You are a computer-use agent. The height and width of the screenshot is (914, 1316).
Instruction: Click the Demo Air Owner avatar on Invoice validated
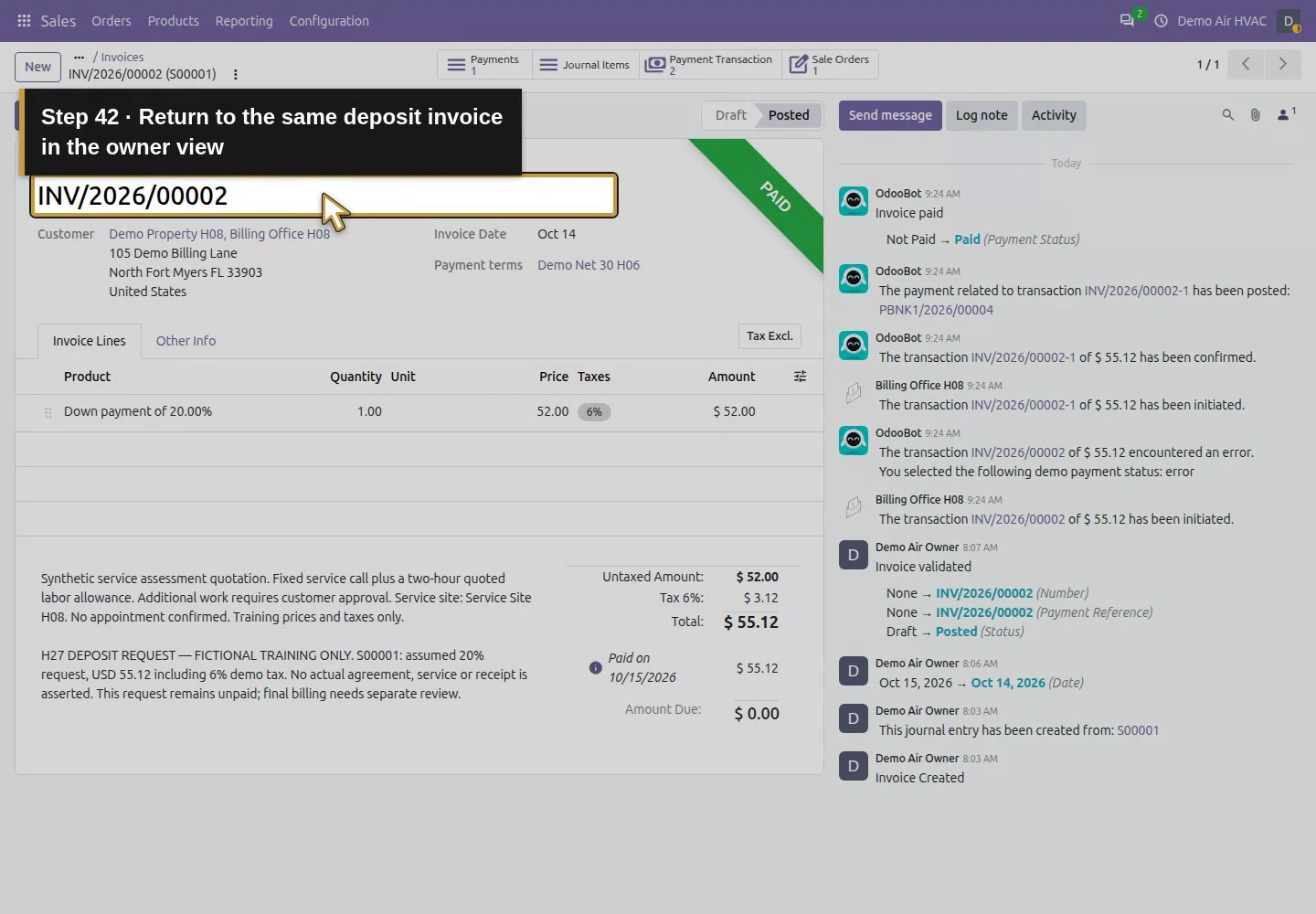(854, 555)
